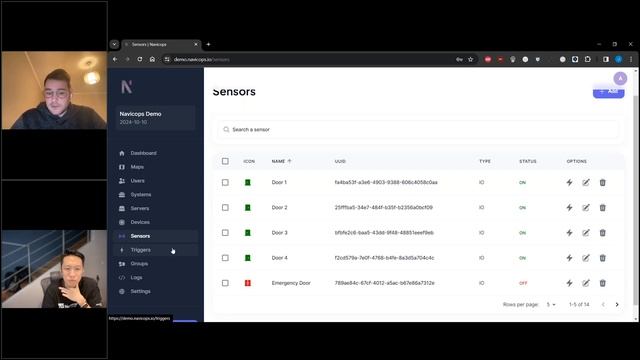Click lightning icon for Emergency Door
The width and height of the screenshot is (640, 360).
(x=569, y=283)
